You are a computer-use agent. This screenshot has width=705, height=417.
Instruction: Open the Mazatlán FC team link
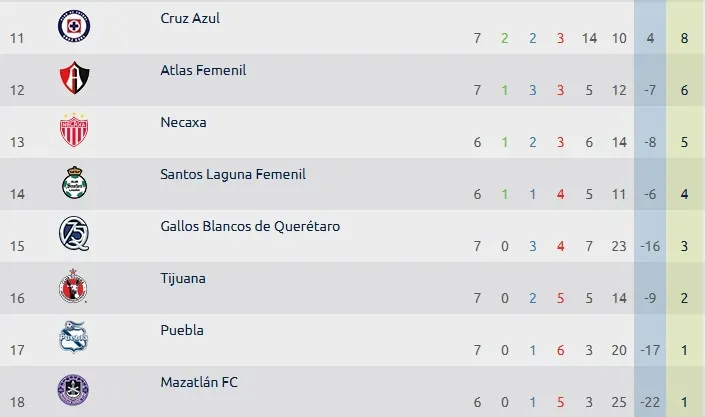tap(199, 382)
